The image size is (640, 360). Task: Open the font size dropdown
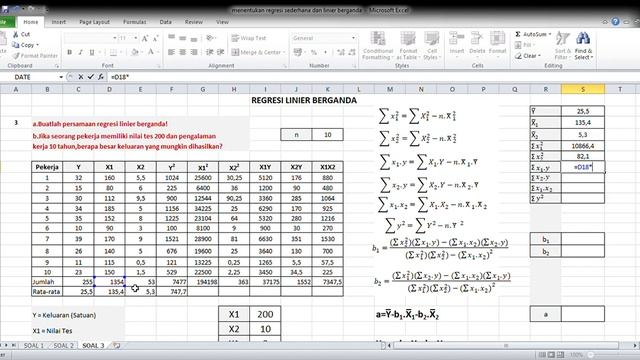136,38
